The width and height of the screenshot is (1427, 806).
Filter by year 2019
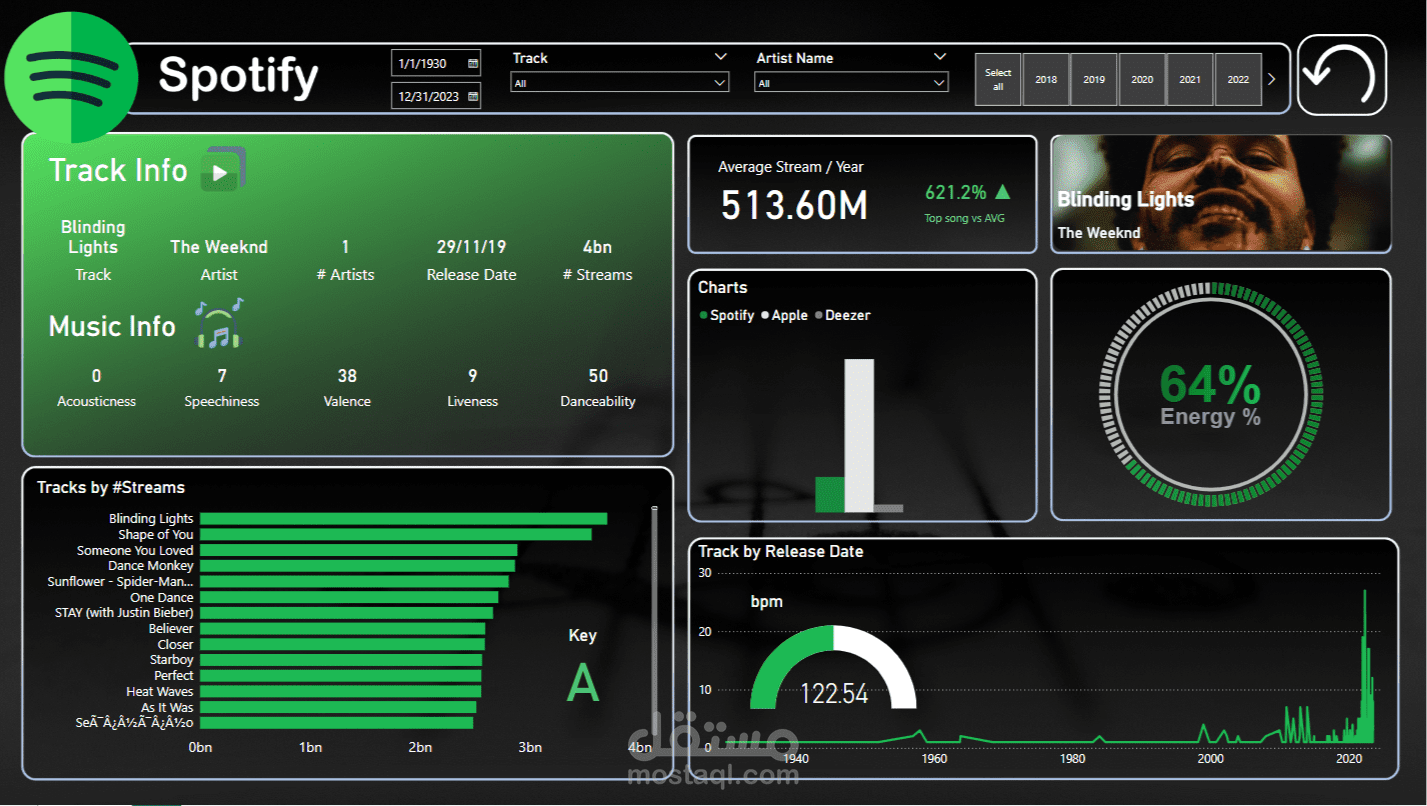pyautogui.click(x=1094, y=79)
